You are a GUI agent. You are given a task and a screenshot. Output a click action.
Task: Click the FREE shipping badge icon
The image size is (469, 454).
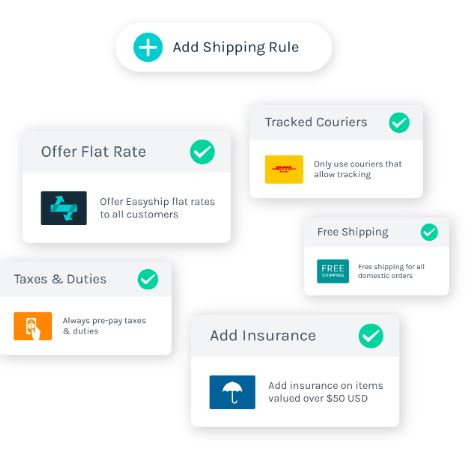pyautogui.click(x=333, y=271)
